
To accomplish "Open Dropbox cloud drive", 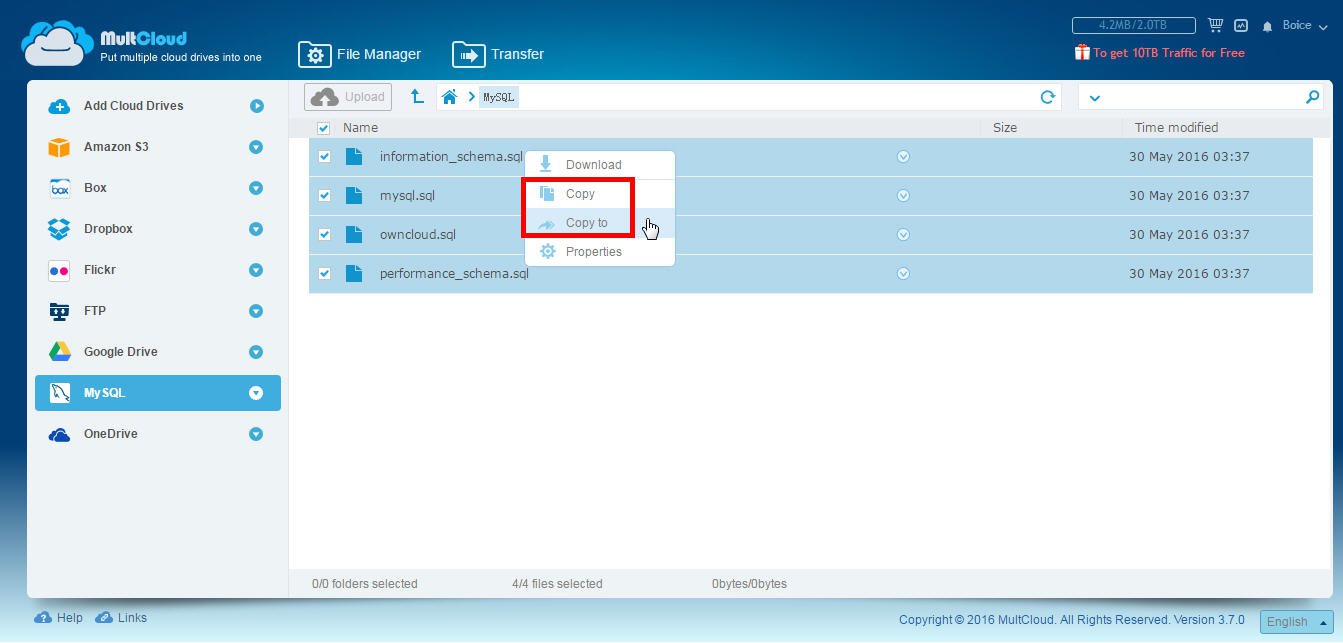I will [x=108, y=229].
